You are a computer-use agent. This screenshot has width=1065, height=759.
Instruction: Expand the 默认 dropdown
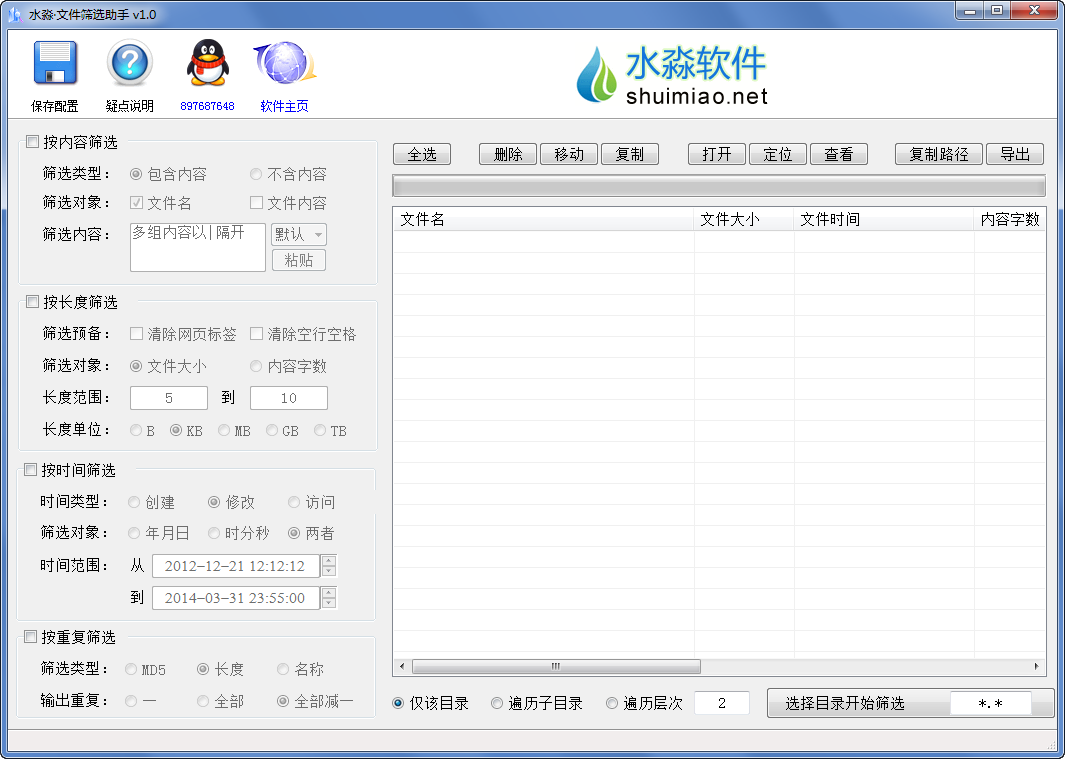(x=299, y=234)
